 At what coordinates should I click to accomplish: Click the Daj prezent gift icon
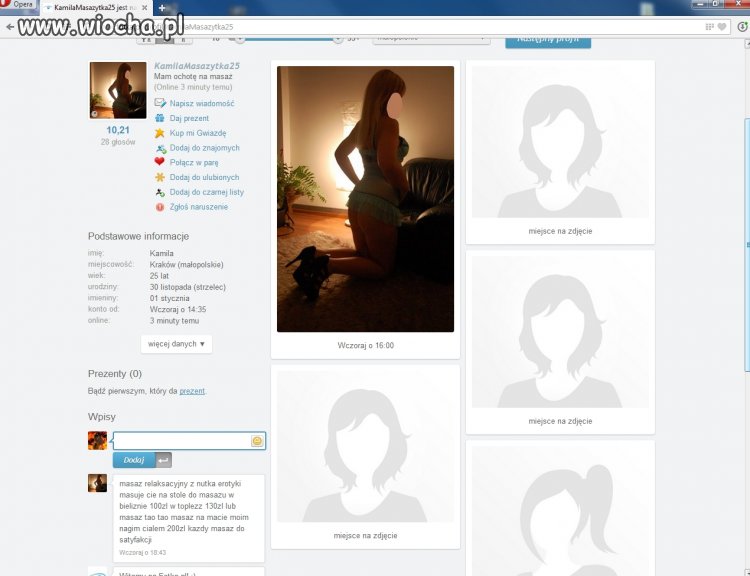point(160,118)
